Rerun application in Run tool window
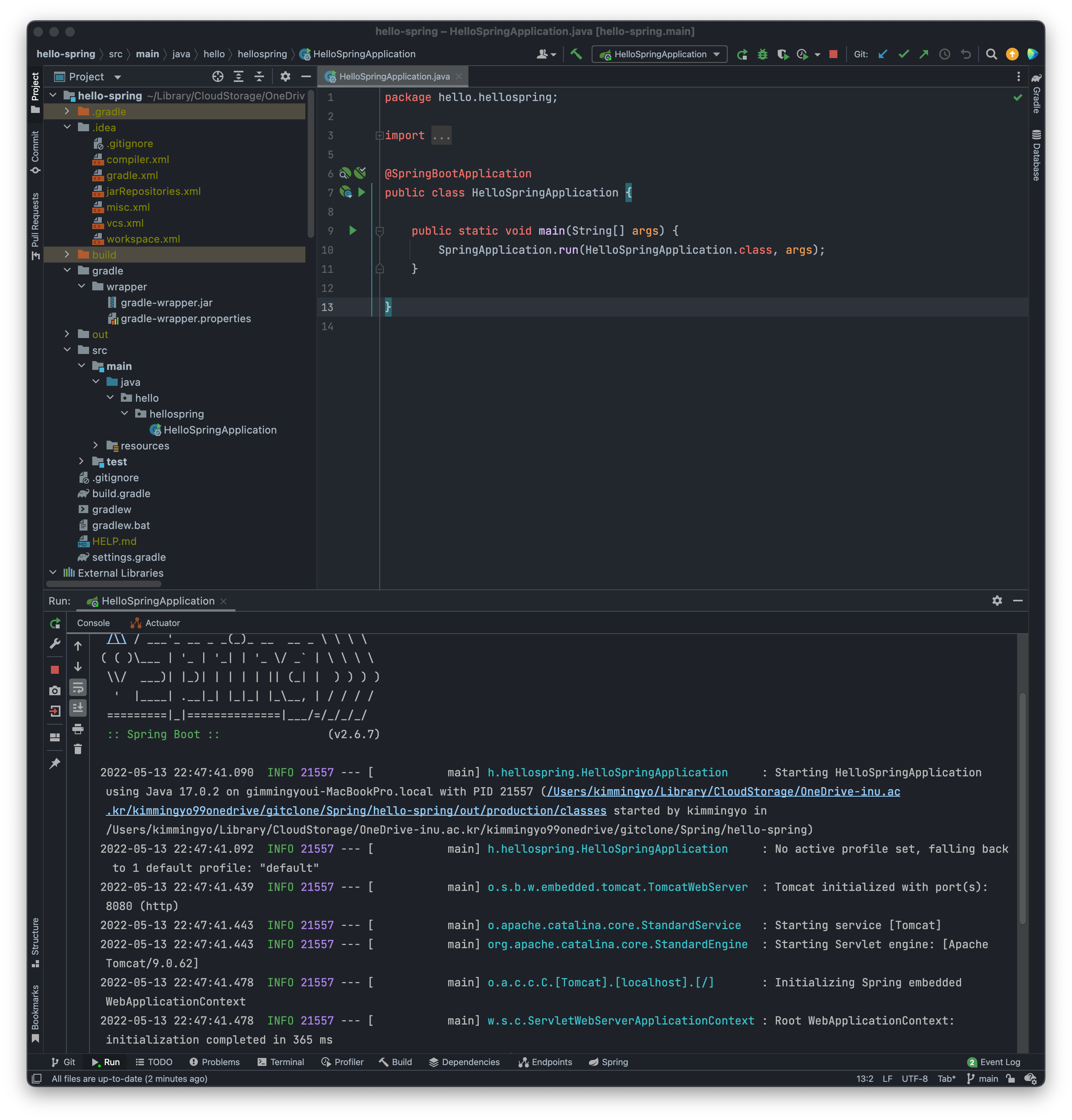The height and width of the screenshot is (1120, 1072). (x=55, y=623)
